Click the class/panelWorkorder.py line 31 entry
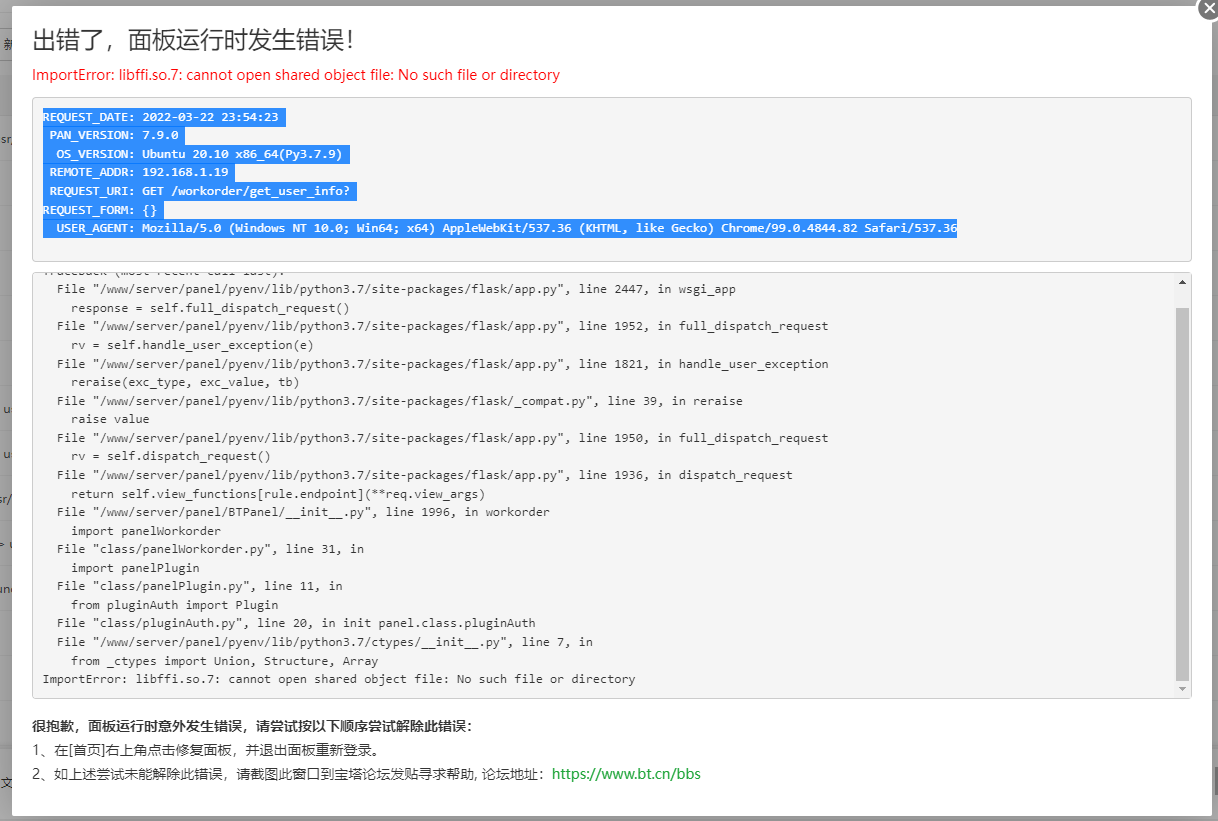The width and height of the screenshot is (1218, 821). click(x=210, y=549)
